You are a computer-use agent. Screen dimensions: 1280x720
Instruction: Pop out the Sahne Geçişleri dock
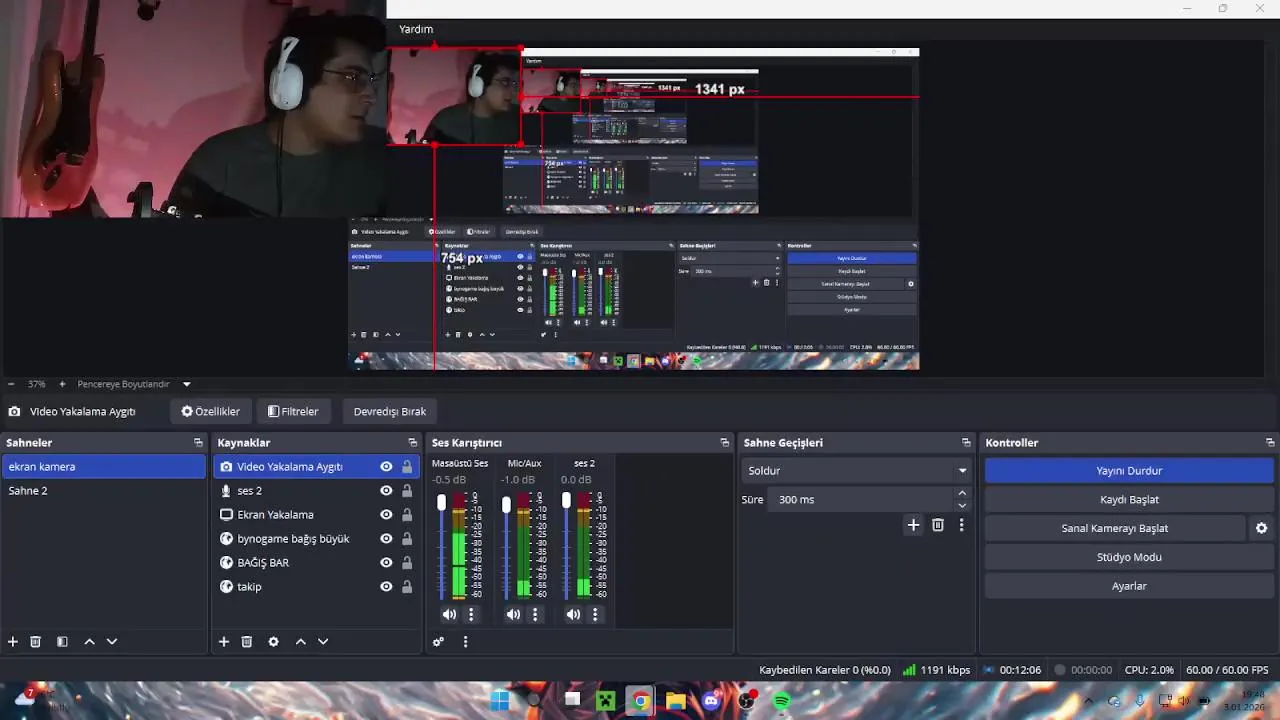[966, 442]
